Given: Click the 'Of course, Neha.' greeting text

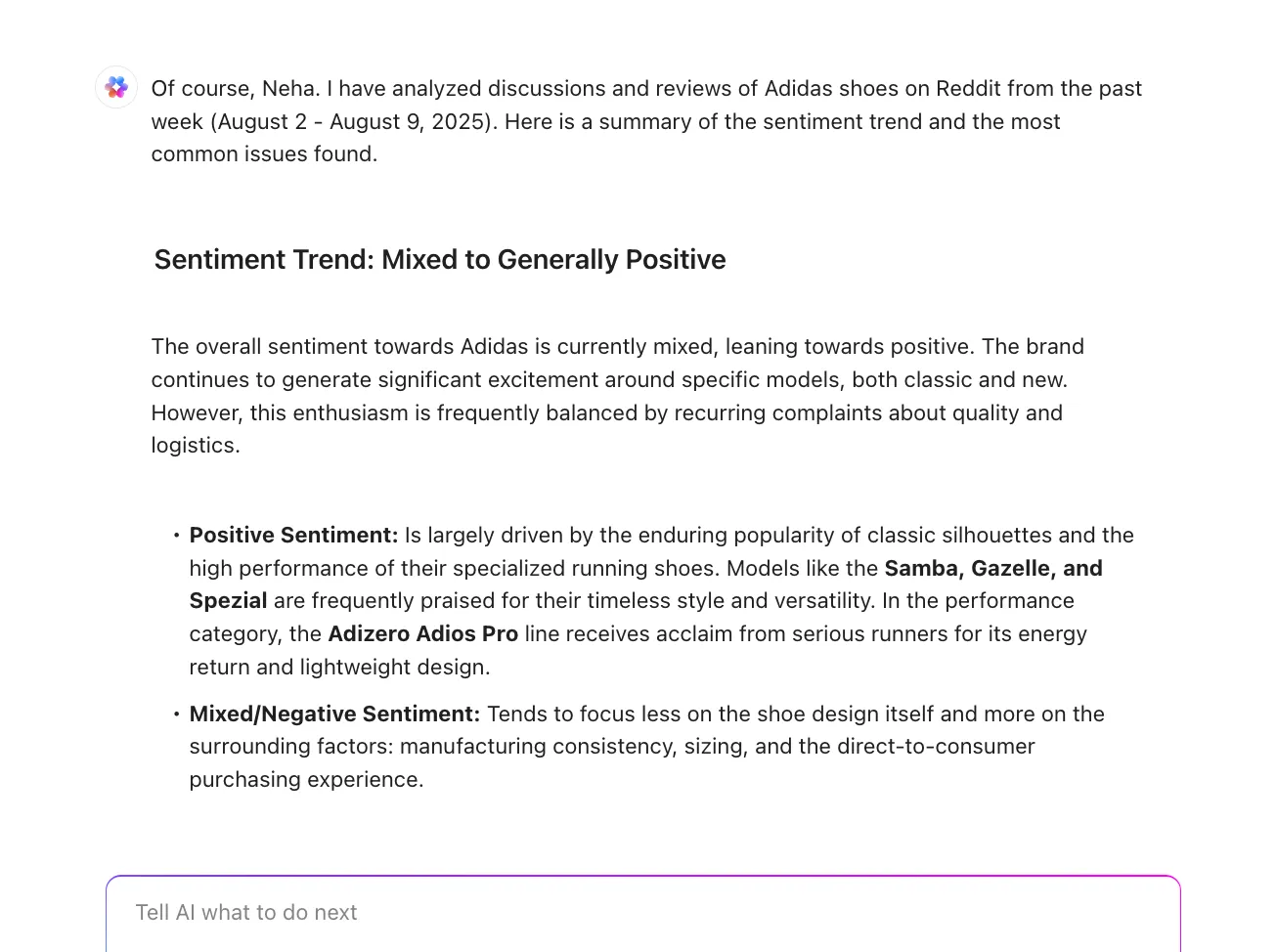Looking at the screenshot, I should click(236, 89).
